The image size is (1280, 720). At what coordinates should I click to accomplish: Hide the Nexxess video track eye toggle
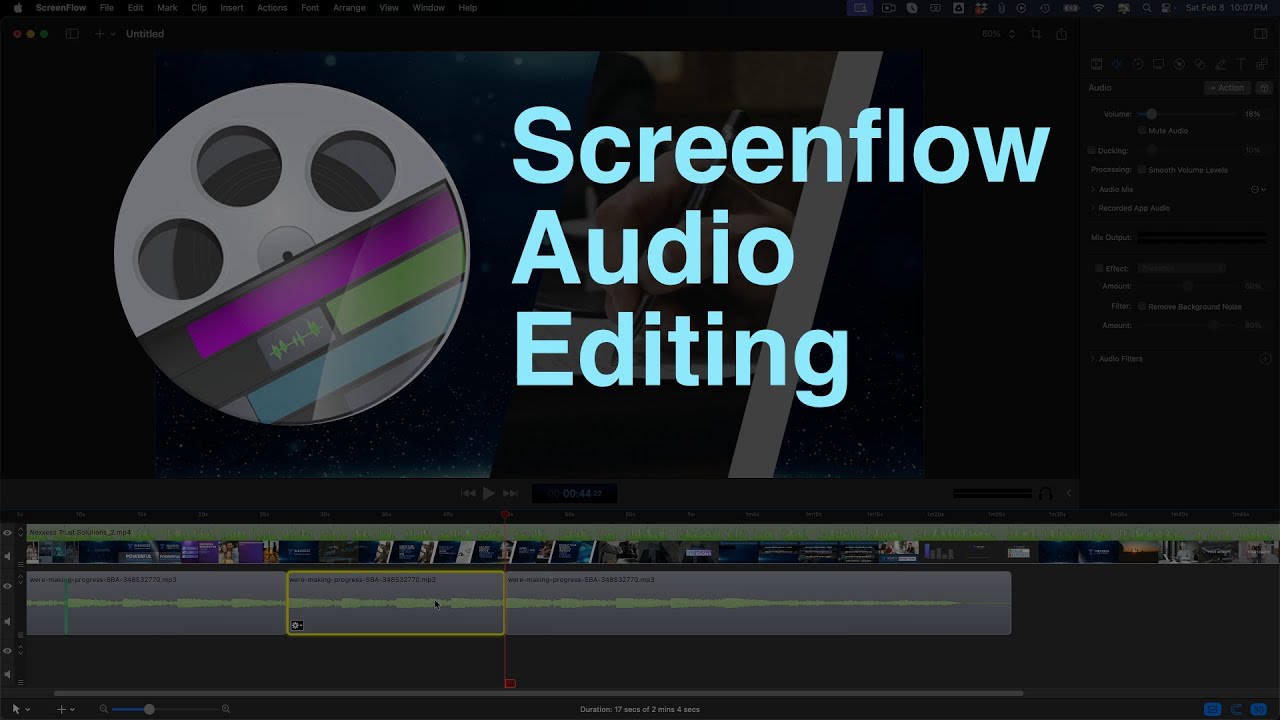pyautogui.click(x=7, y=533)
